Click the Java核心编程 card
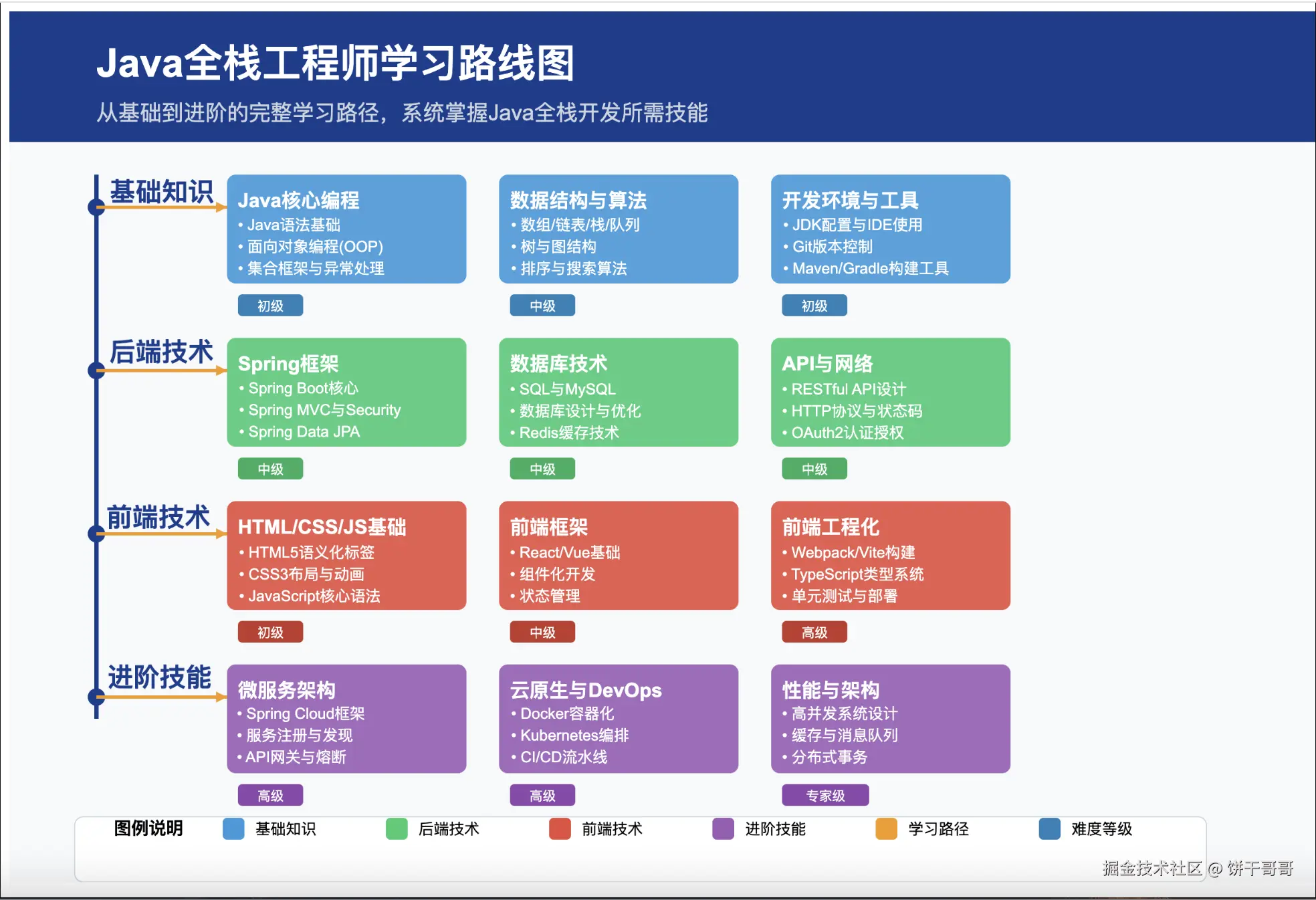 tap(346, 229)
